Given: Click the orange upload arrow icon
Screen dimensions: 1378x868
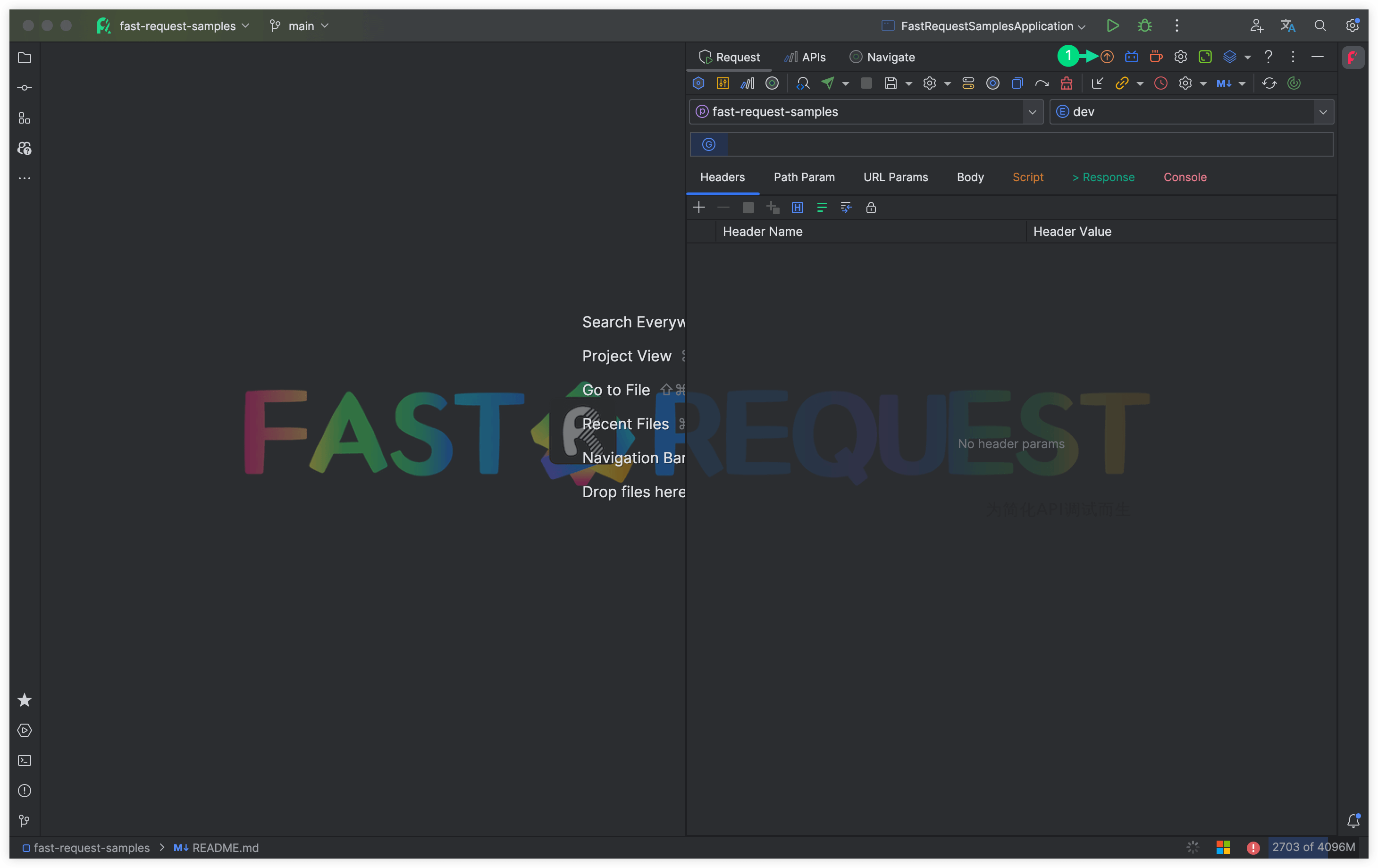Looking at the screenshot, I should 1107,57.
